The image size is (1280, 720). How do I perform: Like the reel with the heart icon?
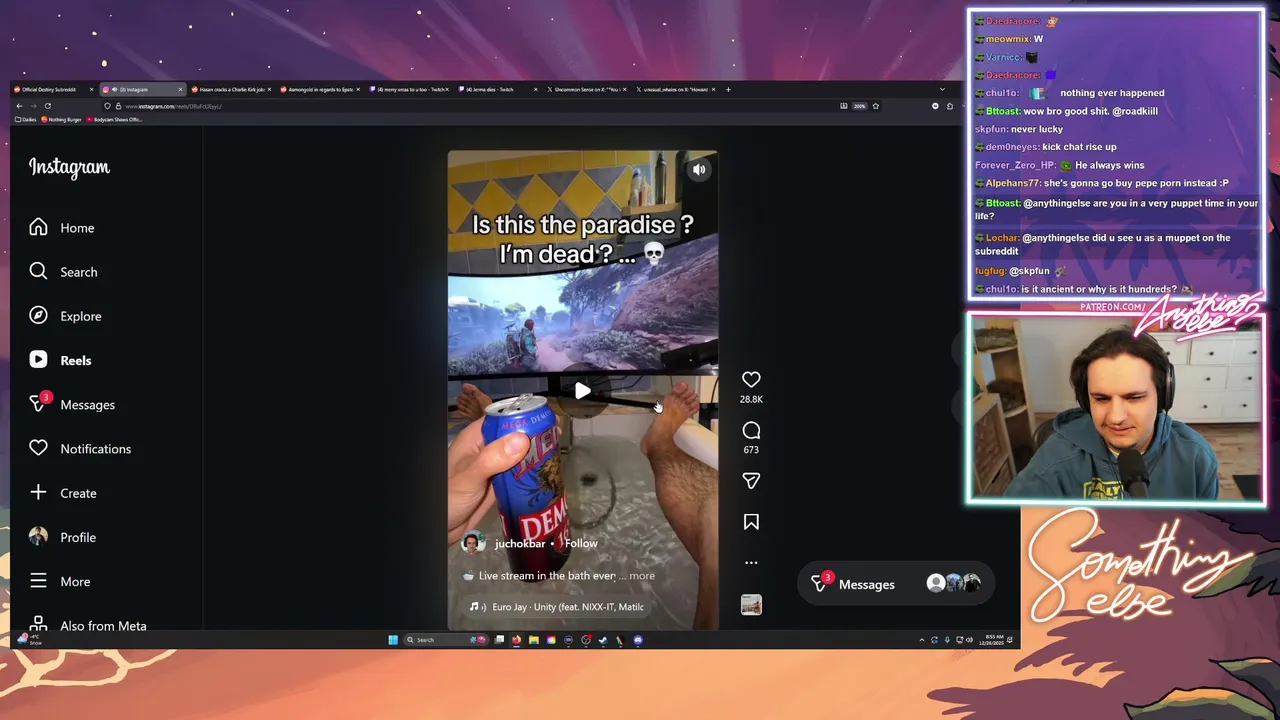point(751,380)
